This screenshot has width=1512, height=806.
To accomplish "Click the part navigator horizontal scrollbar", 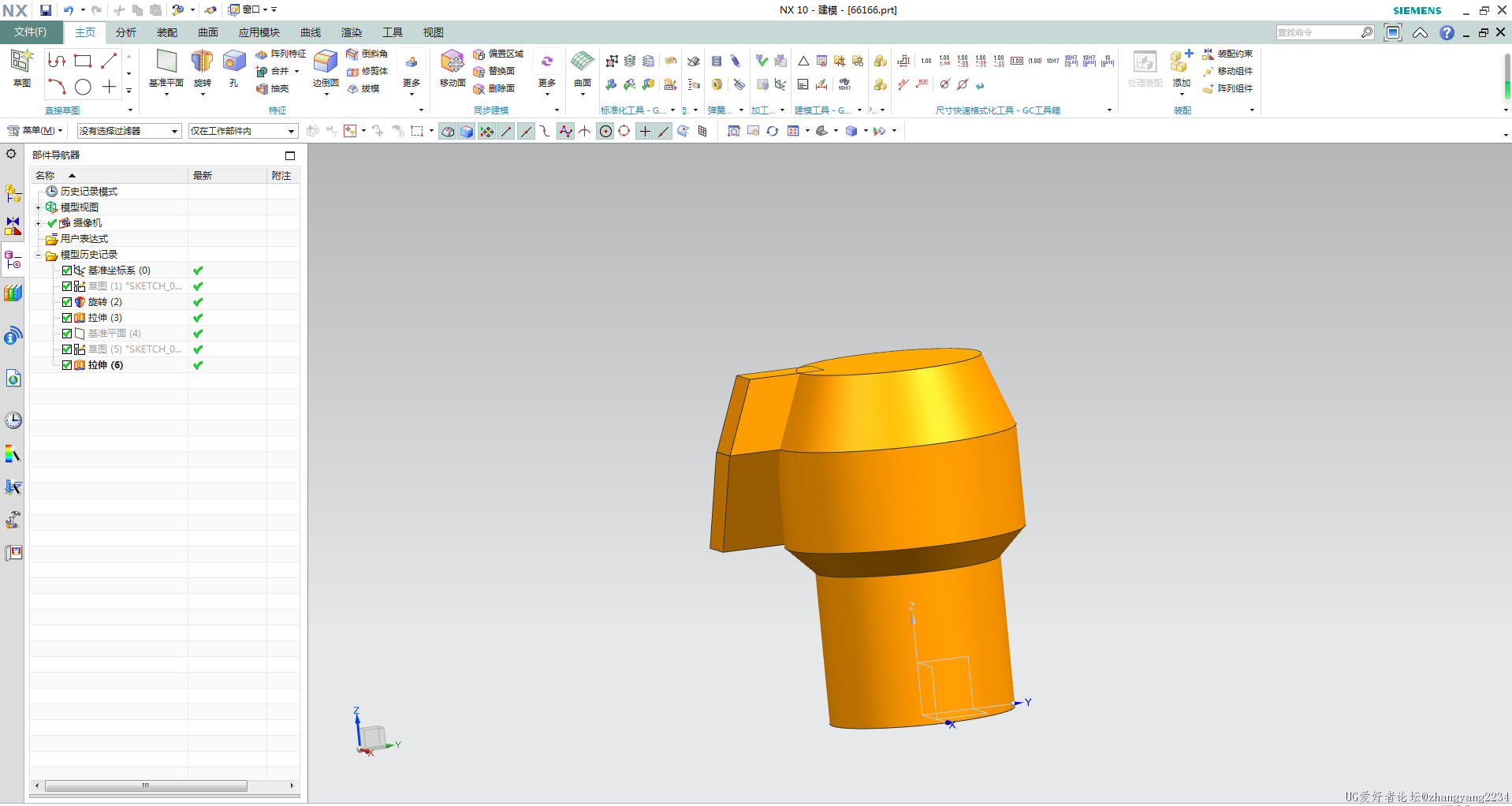I will pyautogui.click(x=146, y=785).
